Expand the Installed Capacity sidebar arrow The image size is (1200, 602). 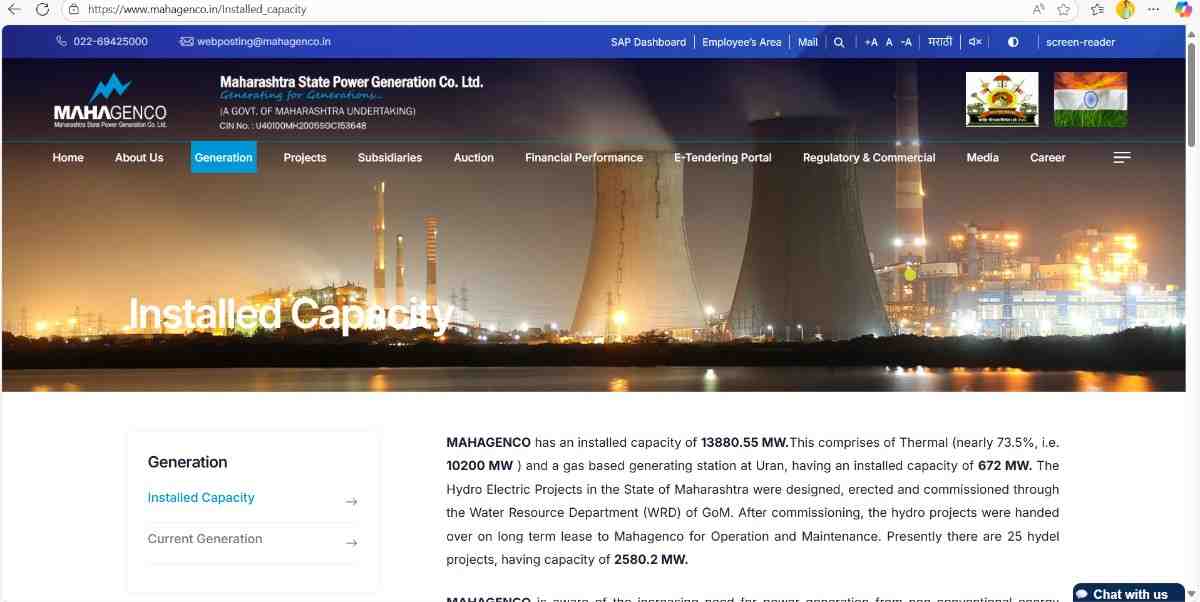[x=351, y=502]
